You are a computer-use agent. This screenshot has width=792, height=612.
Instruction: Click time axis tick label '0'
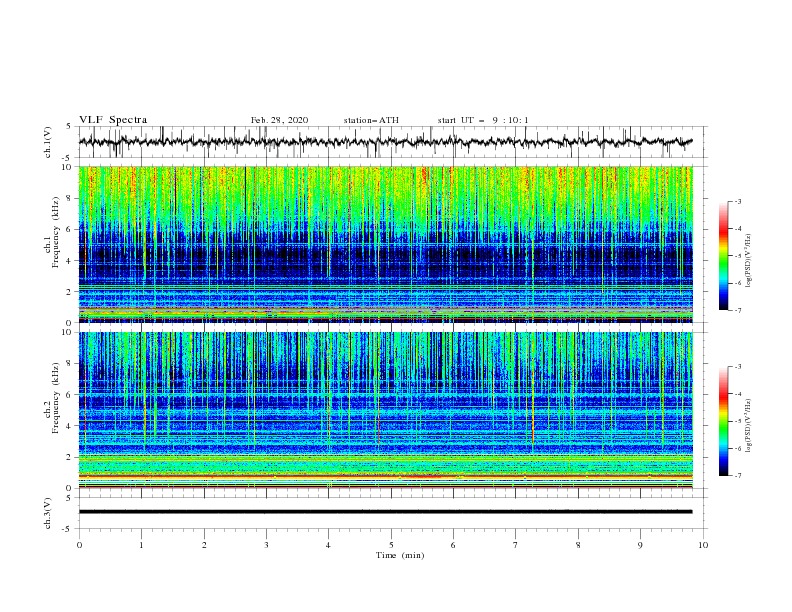coord(79,545)
